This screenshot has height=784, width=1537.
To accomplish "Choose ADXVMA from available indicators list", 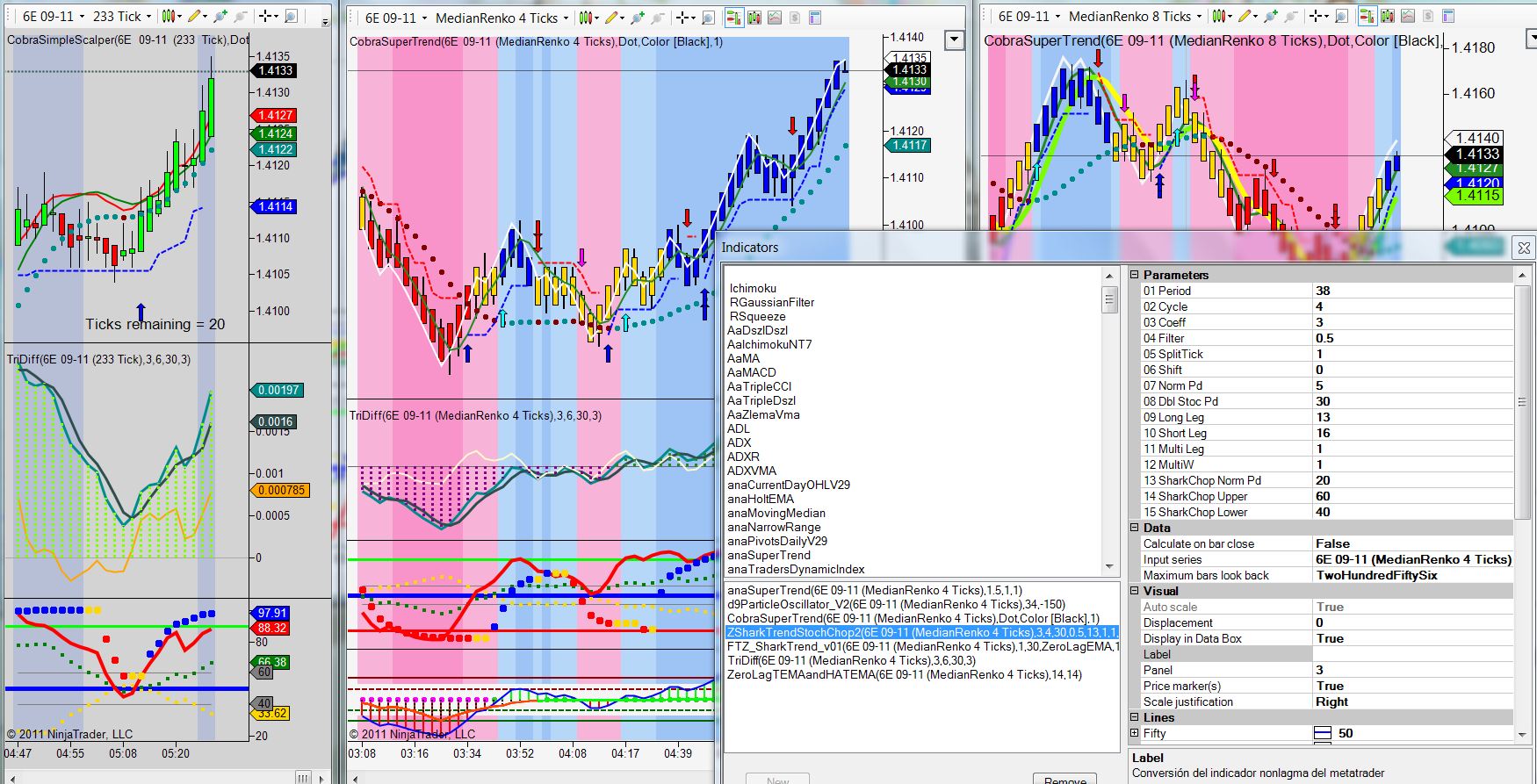I will [752, 471].
